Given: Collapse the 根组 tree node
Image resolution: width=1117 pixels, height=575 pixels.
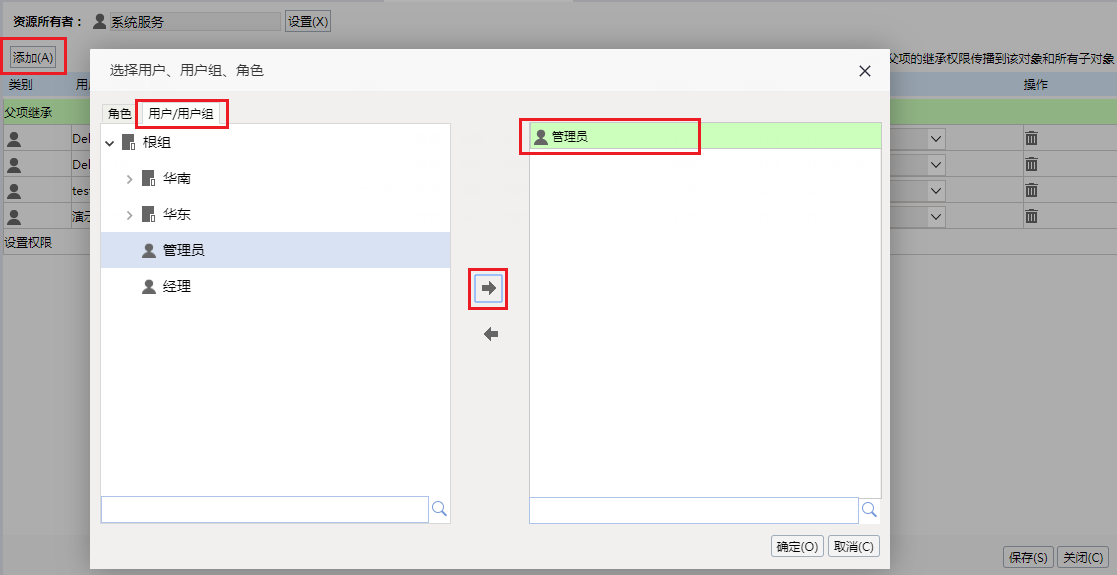Looking at the screenshot, I should coord(110,143).
